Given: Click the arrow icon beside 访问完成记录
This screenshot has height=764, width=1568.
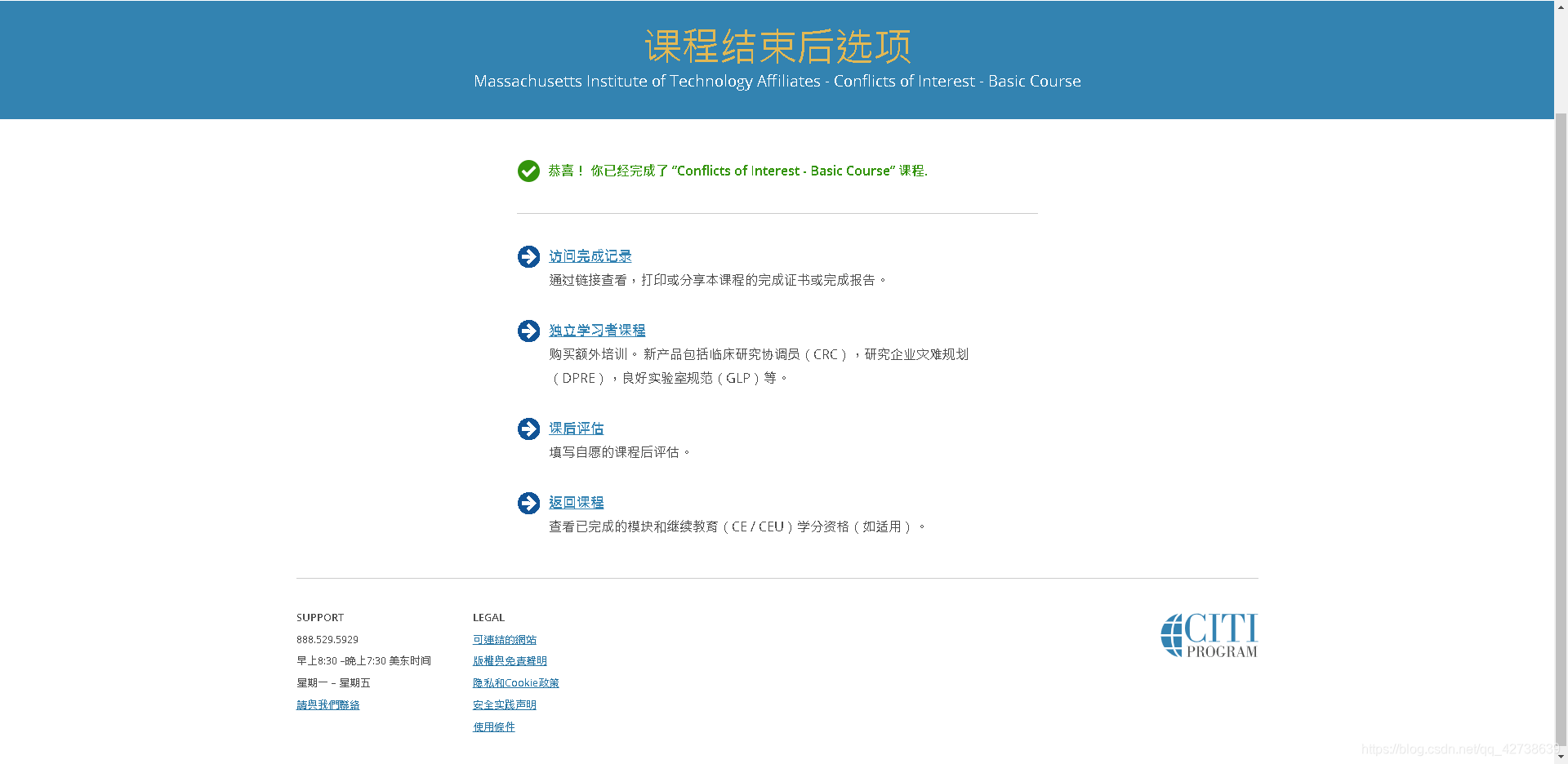Looking at the screenshot, I should point(528,256).
